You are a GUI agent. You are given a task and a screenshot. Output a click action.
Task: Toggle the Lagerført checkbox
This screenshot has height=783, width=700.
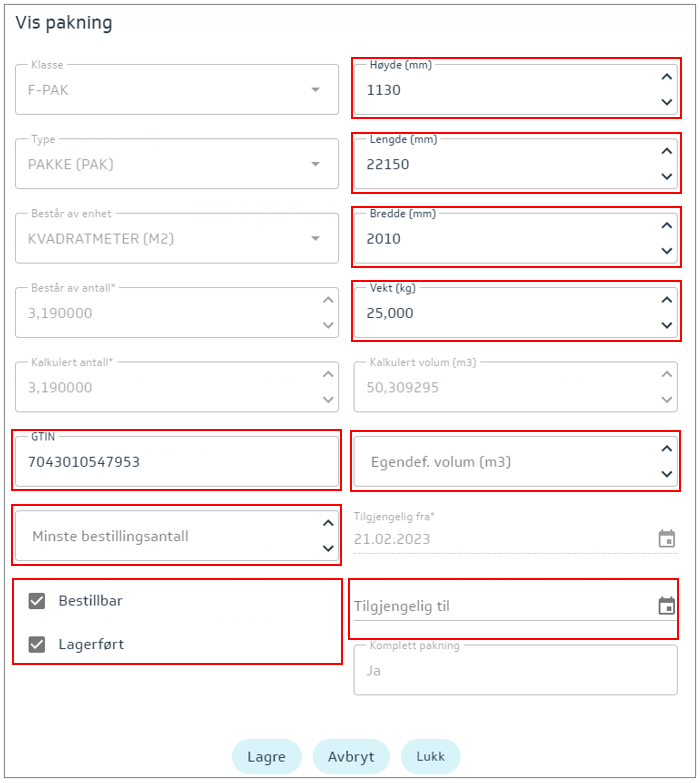coord(37,645)
